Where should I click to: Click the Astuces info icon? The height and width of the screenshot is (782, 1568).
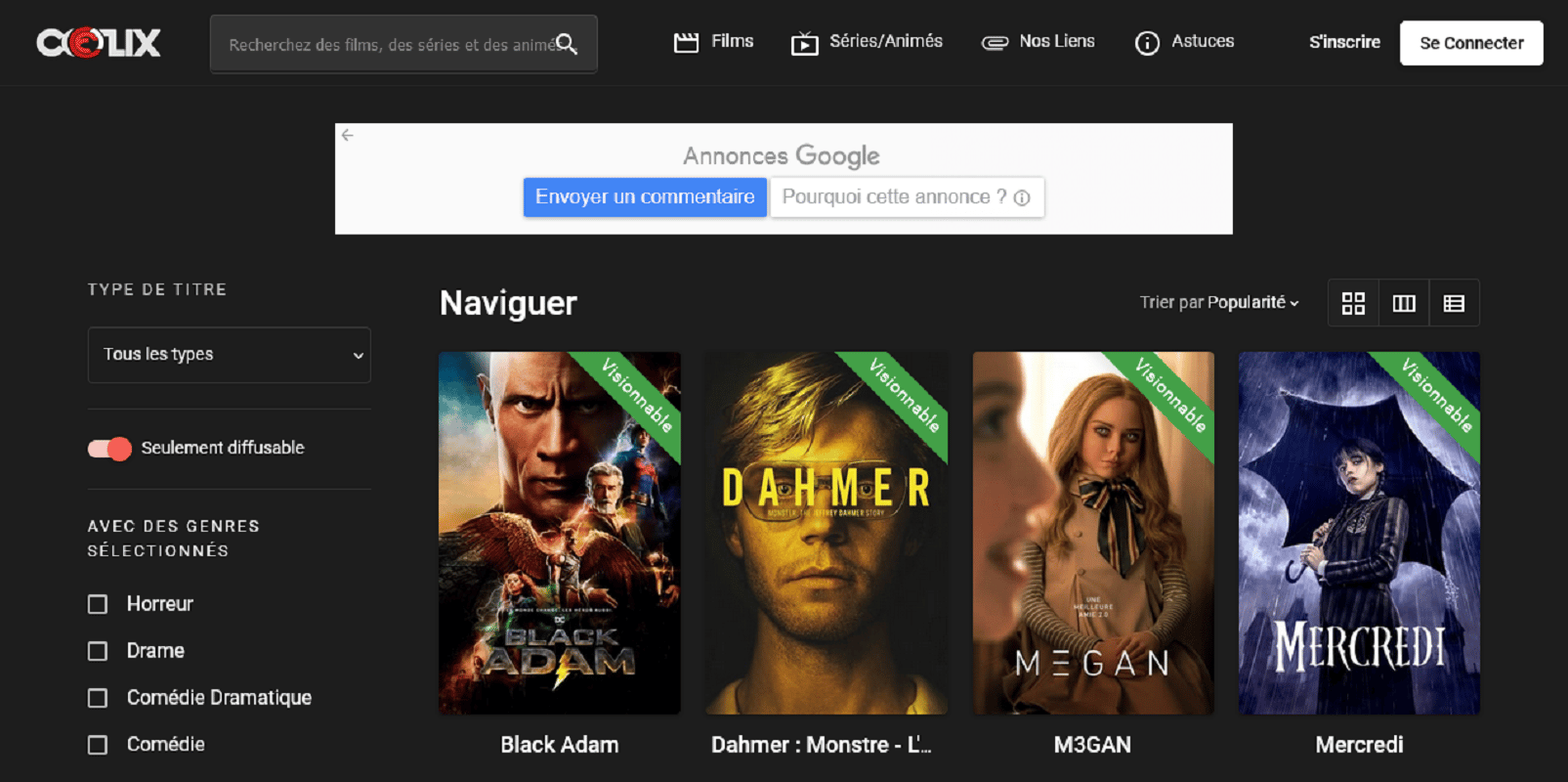click(x=1147, y=43)
